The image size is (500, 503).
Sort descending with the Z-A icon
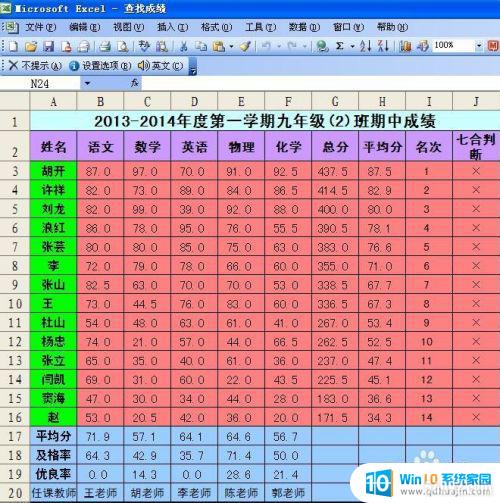tap(383, 46)
